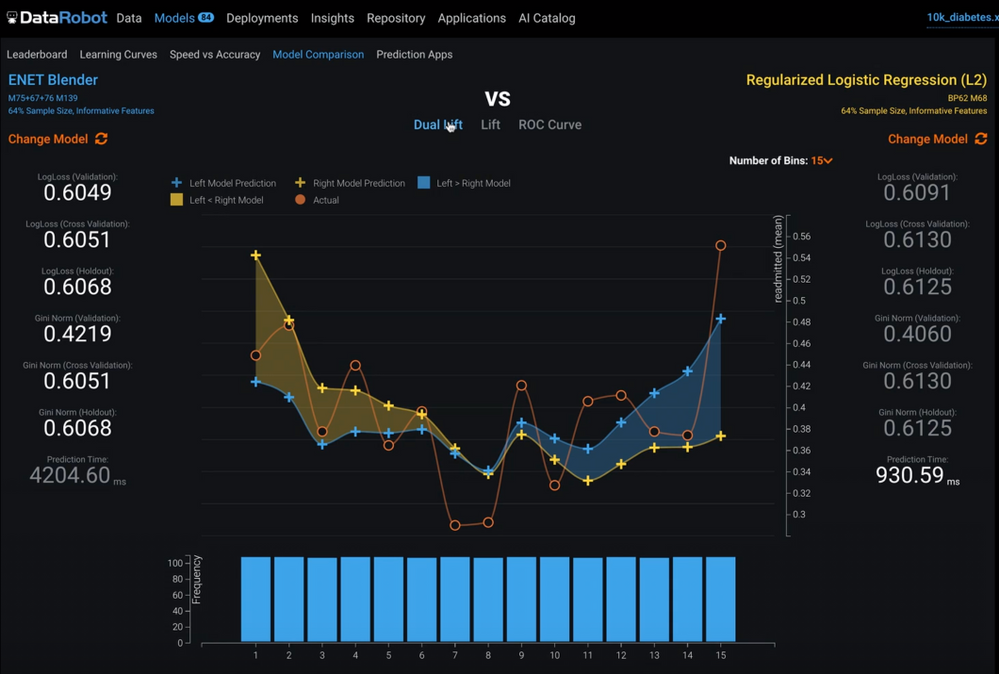Open the 10k_diabetes project selector
Viewport: 999px width, 674px height.
[x=961, y=18]
